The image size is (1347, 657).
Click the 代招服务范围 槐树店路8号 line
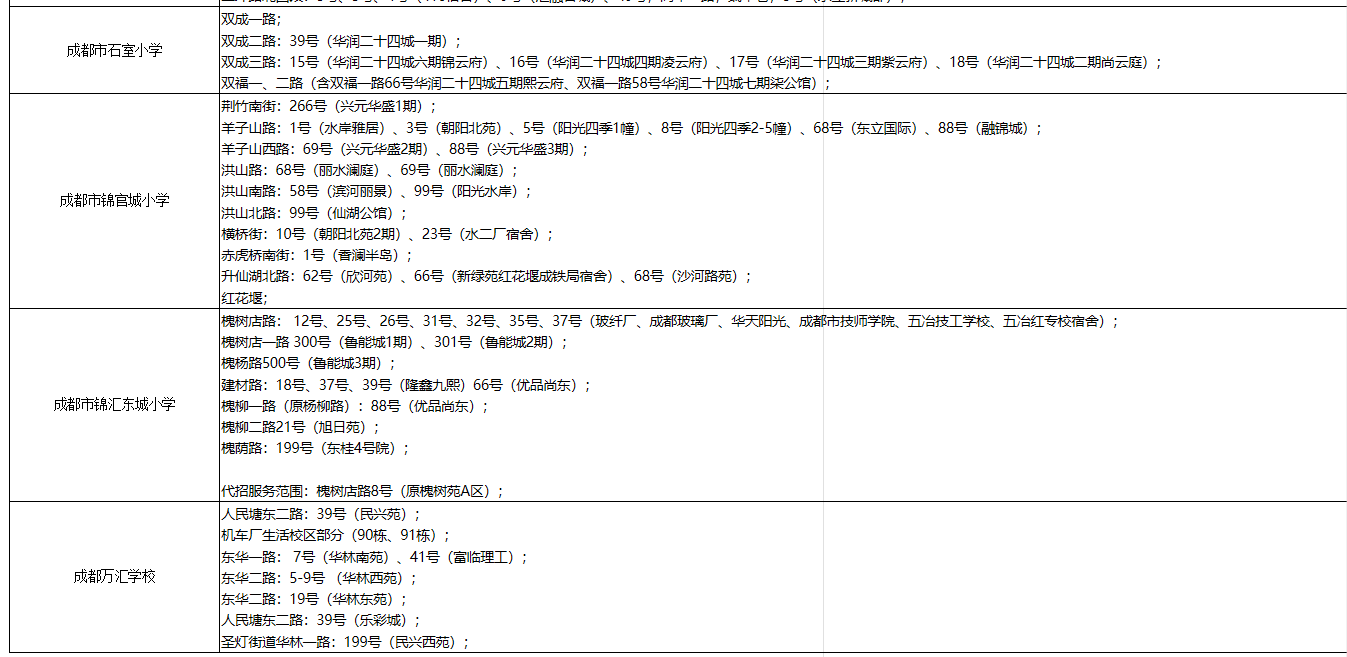(x=362, y=491)
